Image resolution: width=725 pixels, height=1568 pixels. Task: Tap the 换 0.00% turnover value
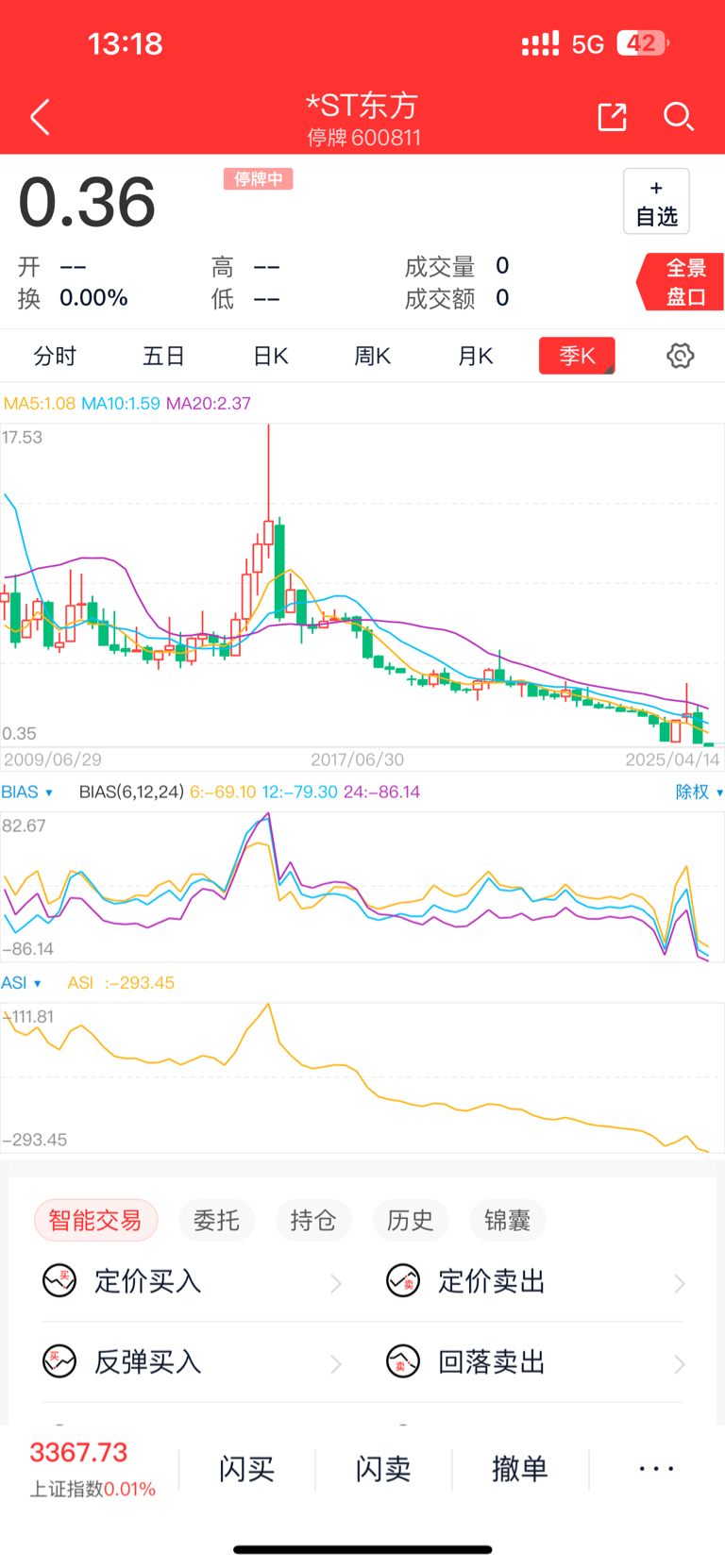[73, 298]
